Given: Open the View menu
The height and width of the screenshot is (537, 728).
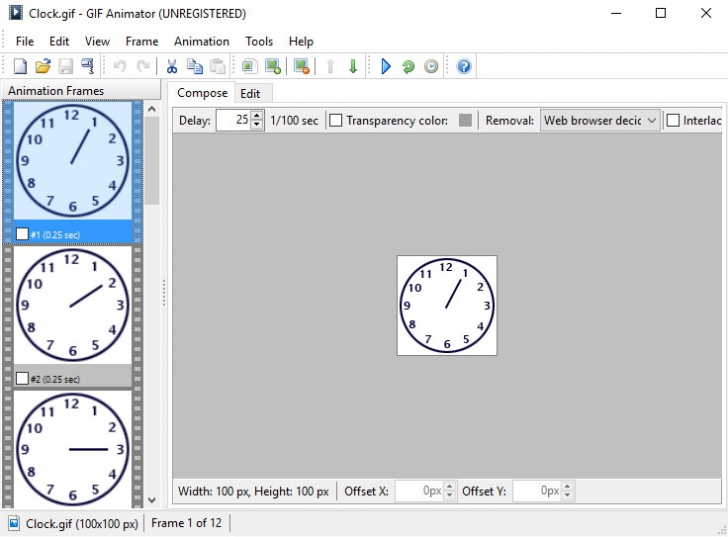Looking at the screenshot, I should coord(97,41).
